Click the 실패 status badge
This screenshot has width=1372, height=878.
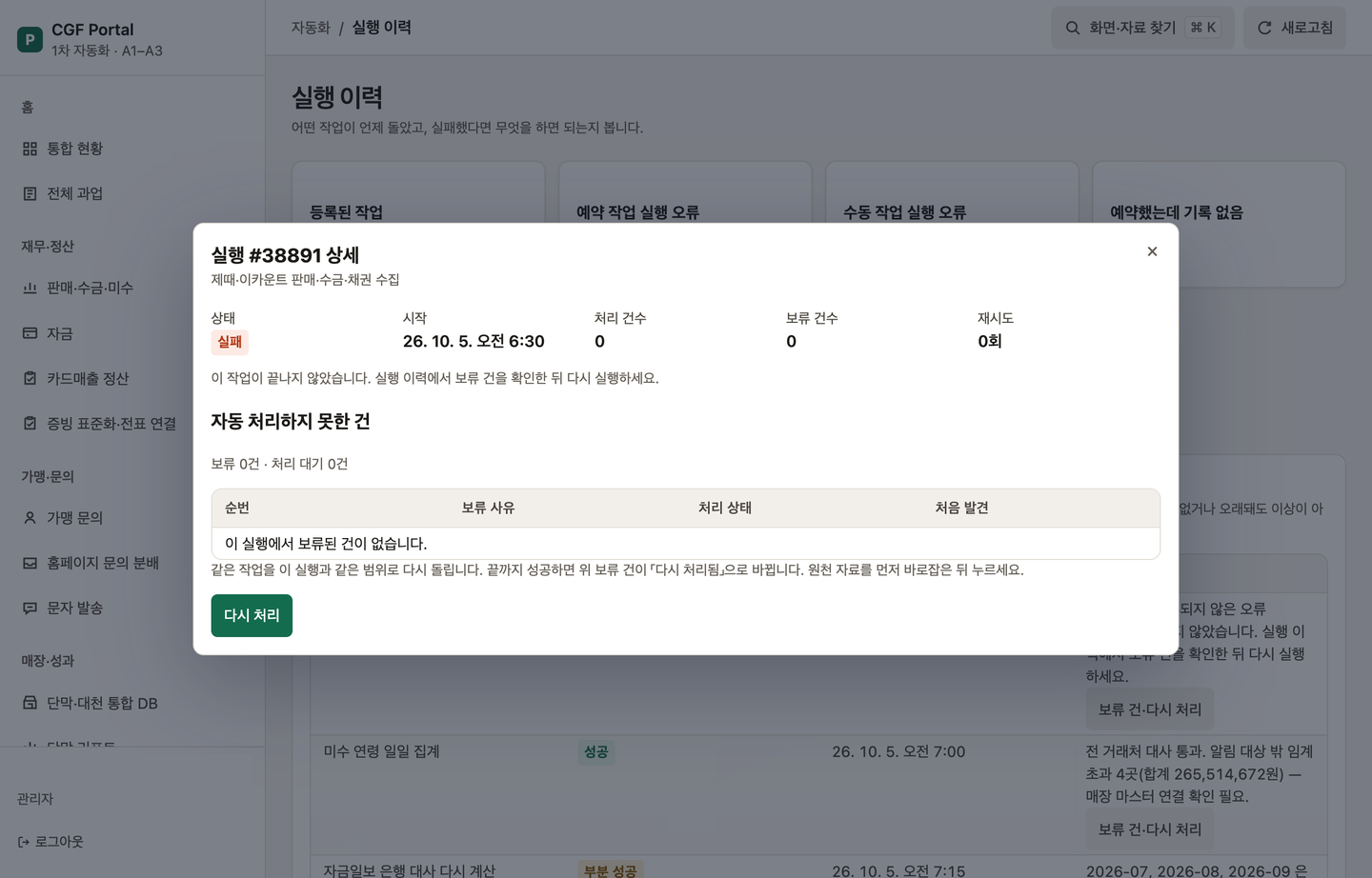click(x=230, y=342)
